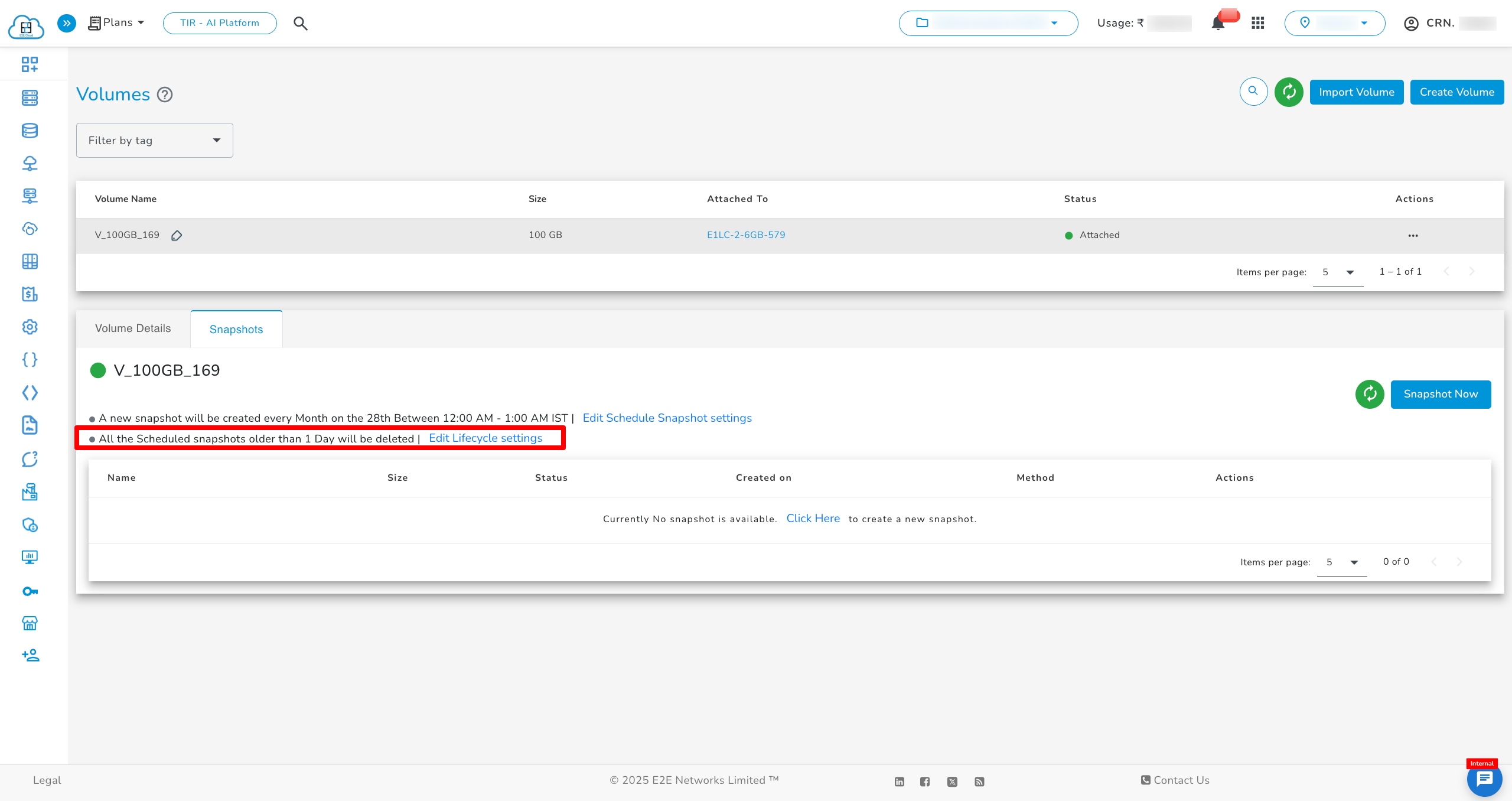The image size is (1512, 801).
Task: Click the circular search icon near Volumes header
Action: click(1253, 92)
